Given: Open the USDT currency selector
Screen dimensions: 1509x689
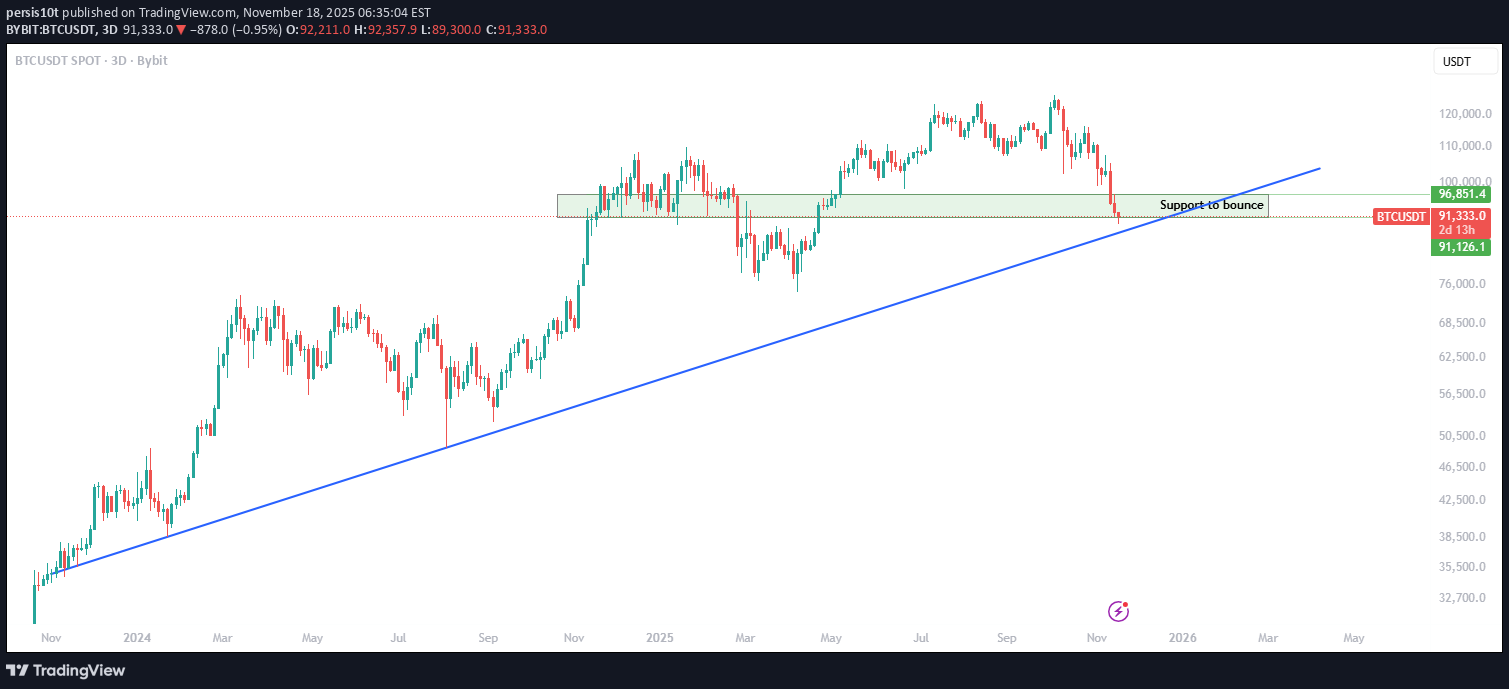Looking at the screenshot, I should [1456, 62].
